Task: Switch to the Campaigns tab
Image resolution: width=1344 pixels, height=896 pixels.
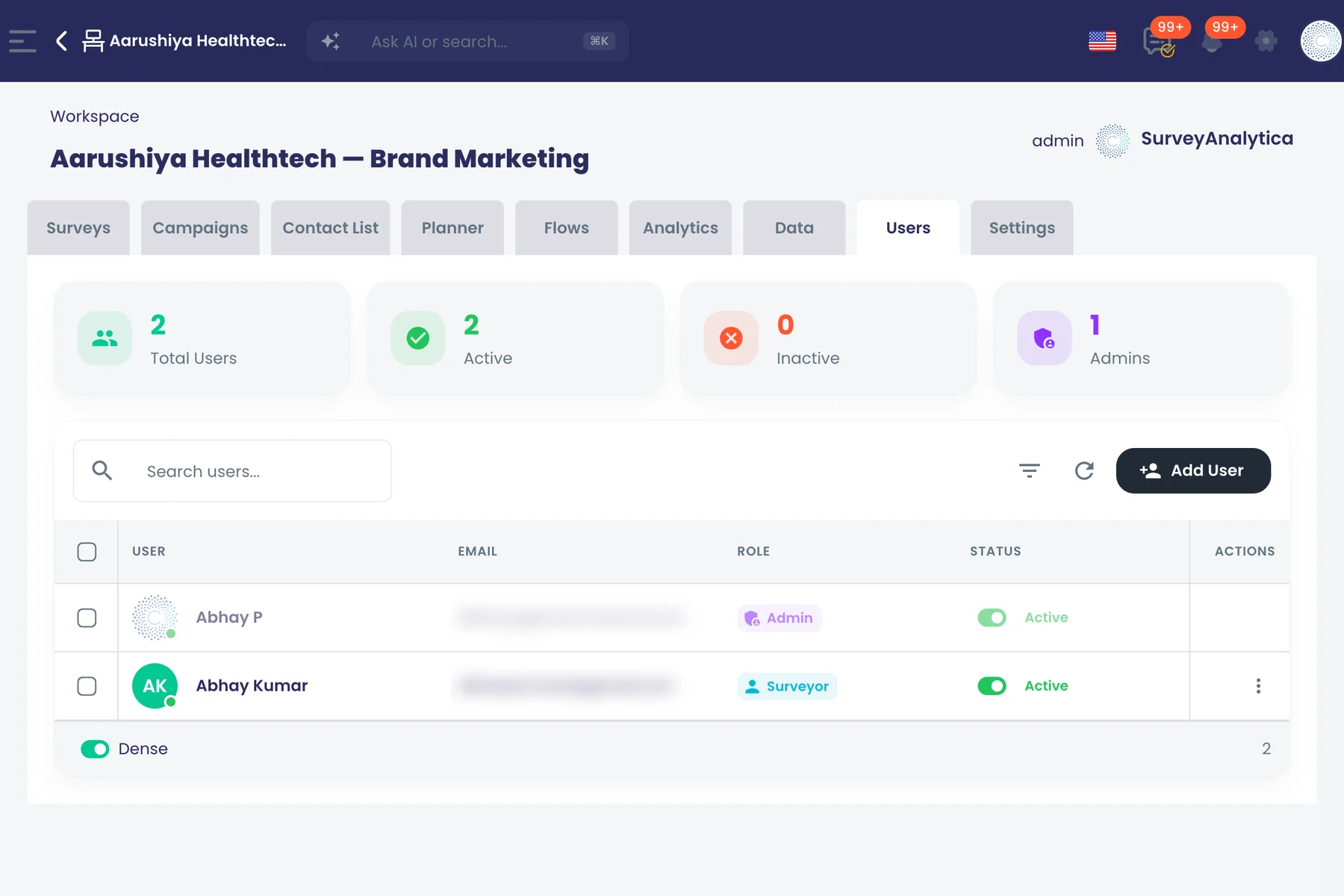Action: pos(200,228)
